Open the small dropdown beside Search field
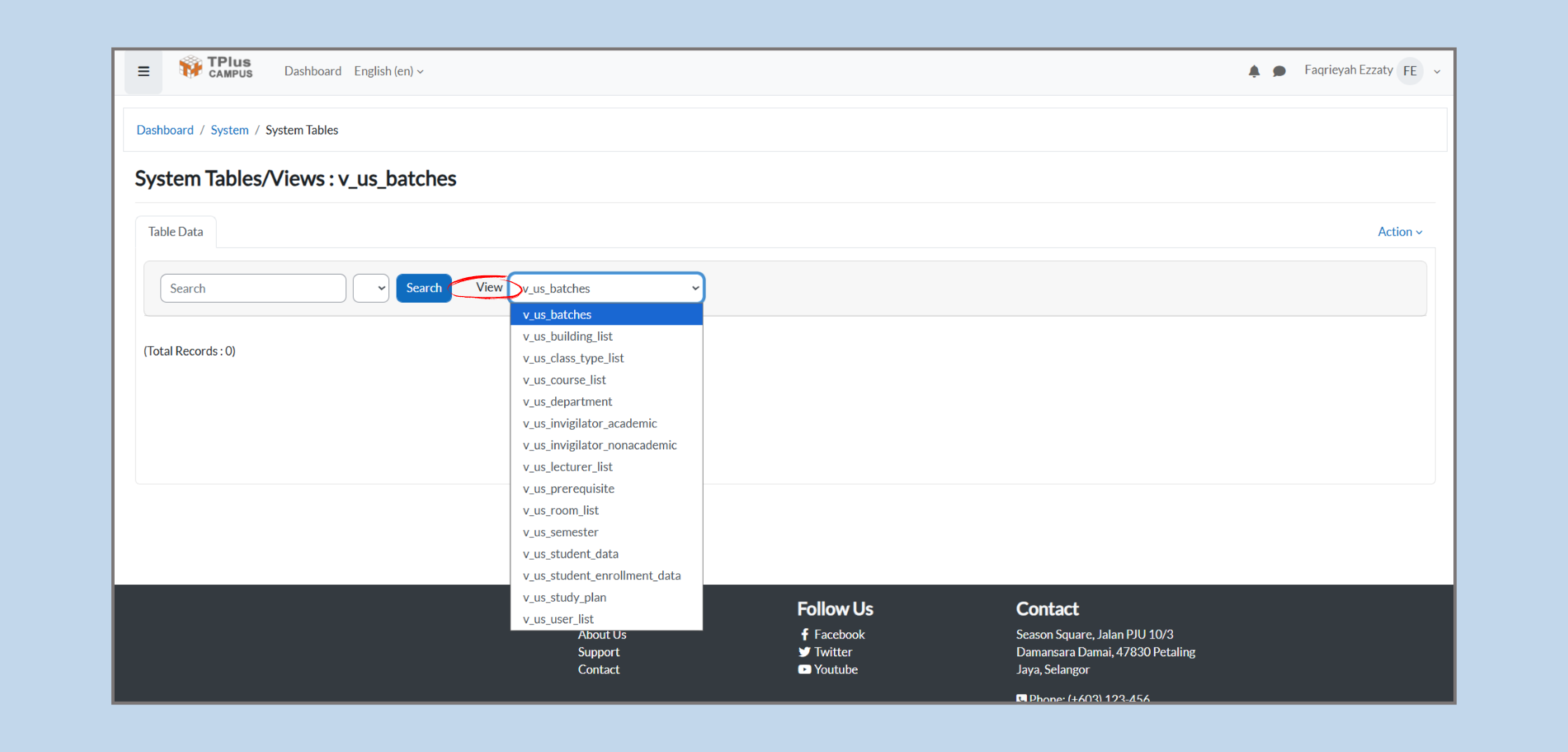 click(371, 289)
